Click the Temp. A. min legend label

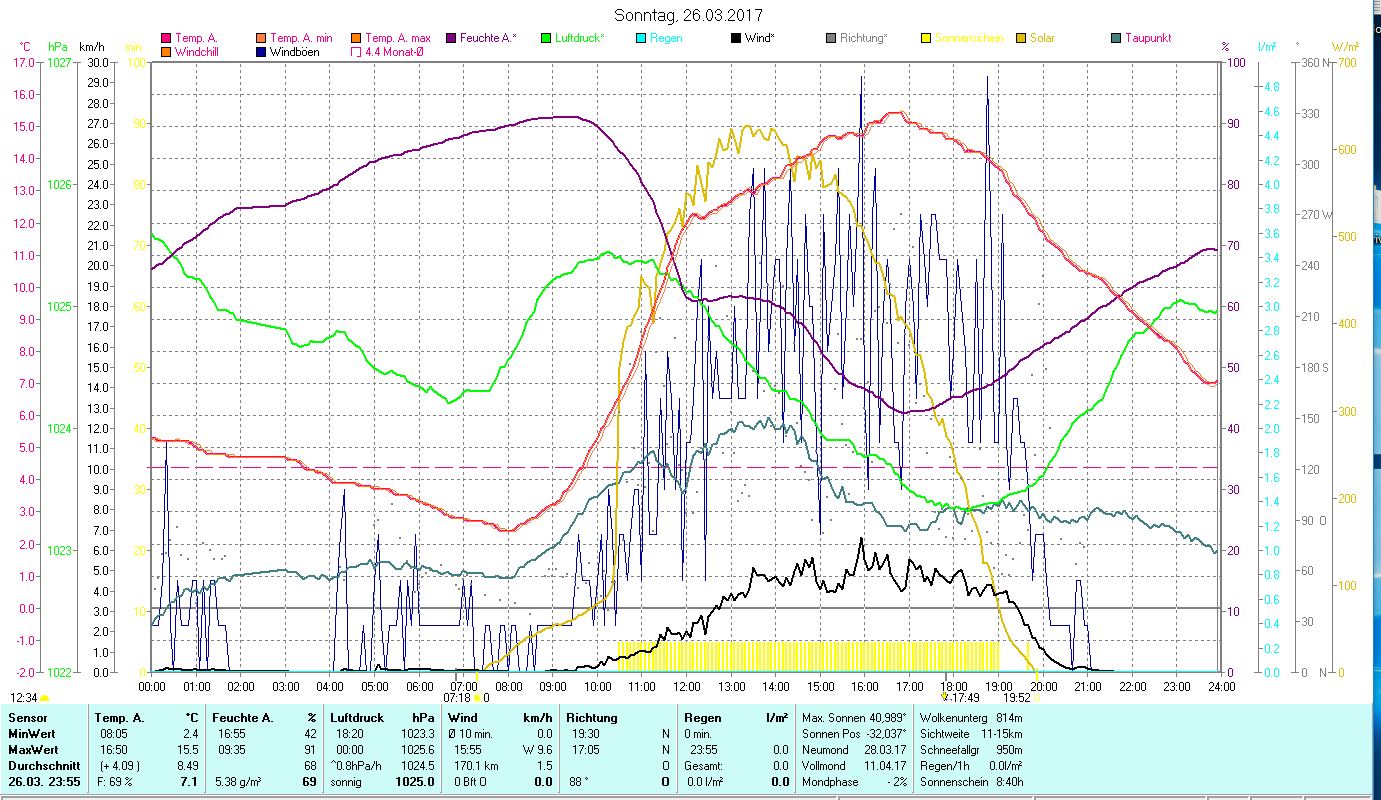point(301,39)
